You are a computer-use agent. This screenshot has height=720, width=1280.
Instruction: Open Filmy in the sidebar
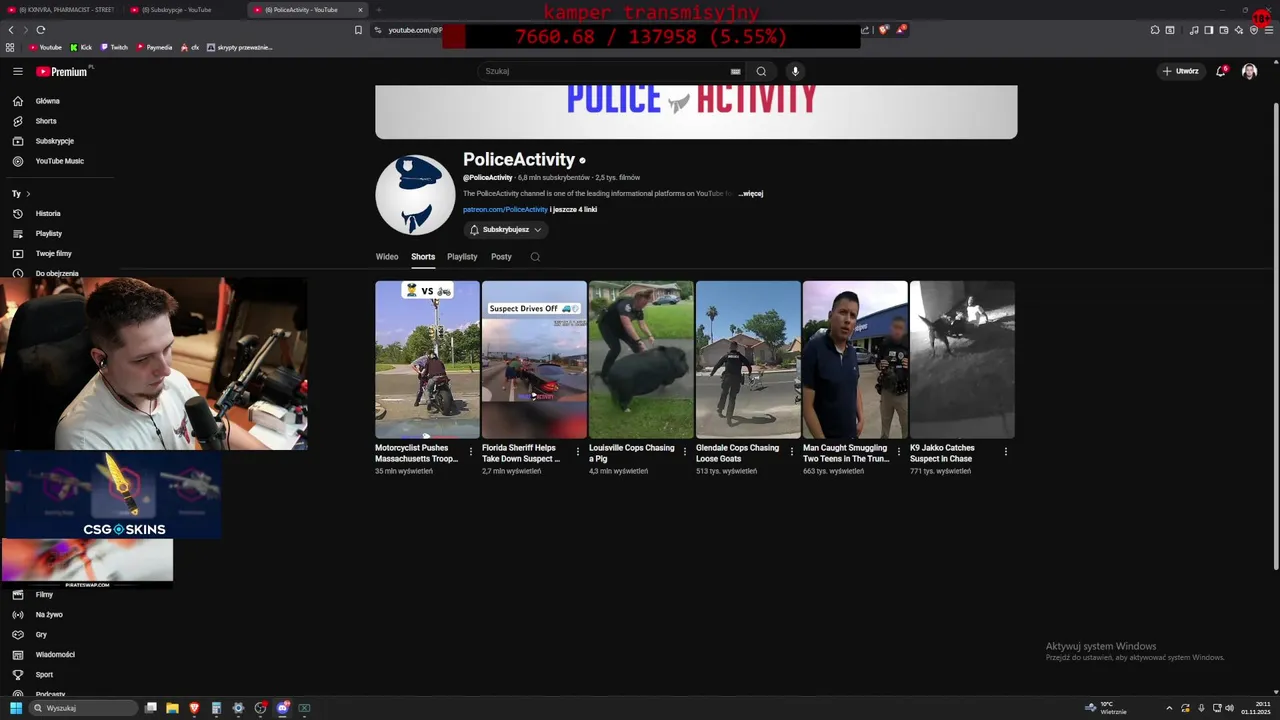(x=44, y=594)
